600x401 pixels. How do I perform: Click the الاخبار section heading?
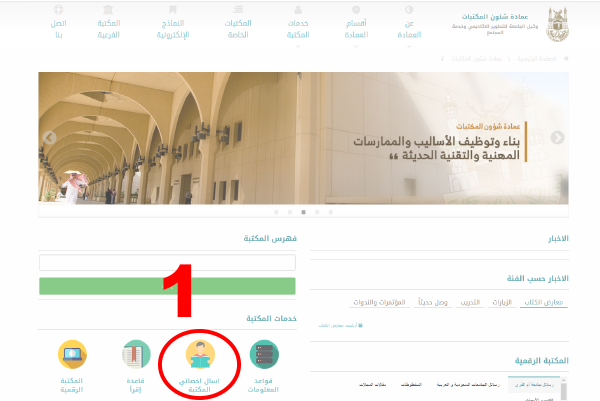click(x=558, y=239)
